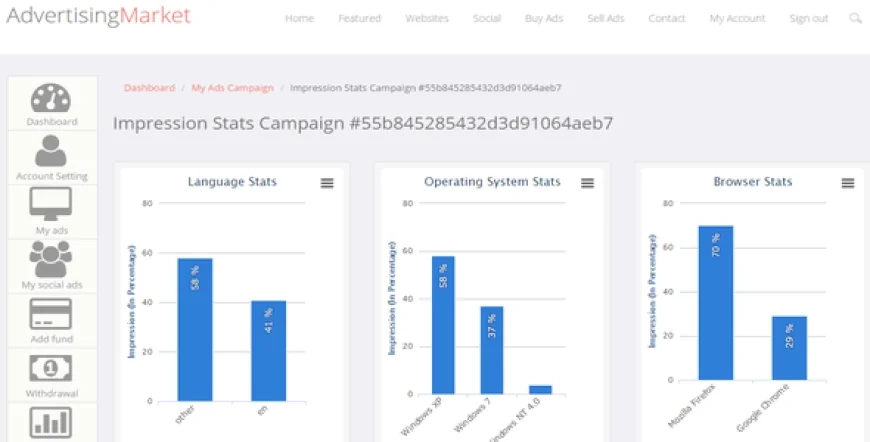Click the bar chart icon in sidebar
Screen dimensions: 870x442
tap(51, 422)
